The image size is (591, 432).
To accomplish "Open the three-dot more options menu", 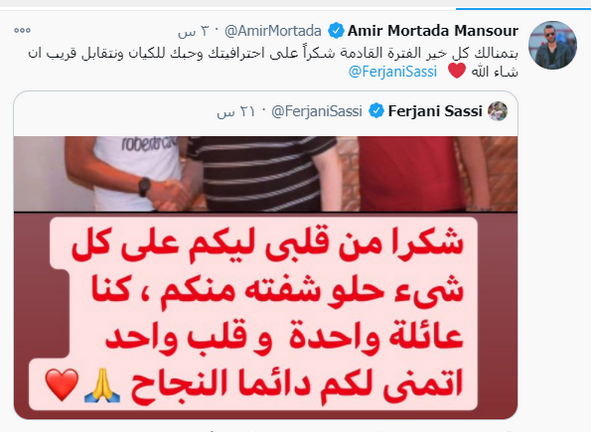I will pos(22,31).
